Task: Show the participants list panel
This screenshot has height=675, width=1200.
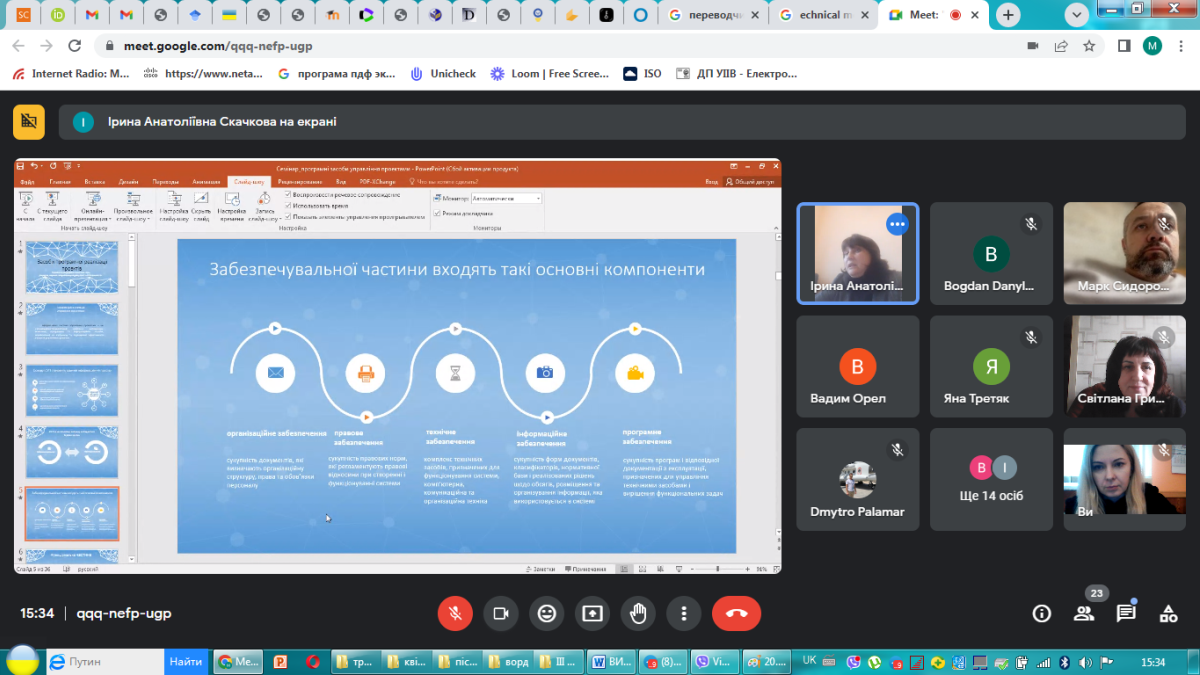Action: 1084,613
